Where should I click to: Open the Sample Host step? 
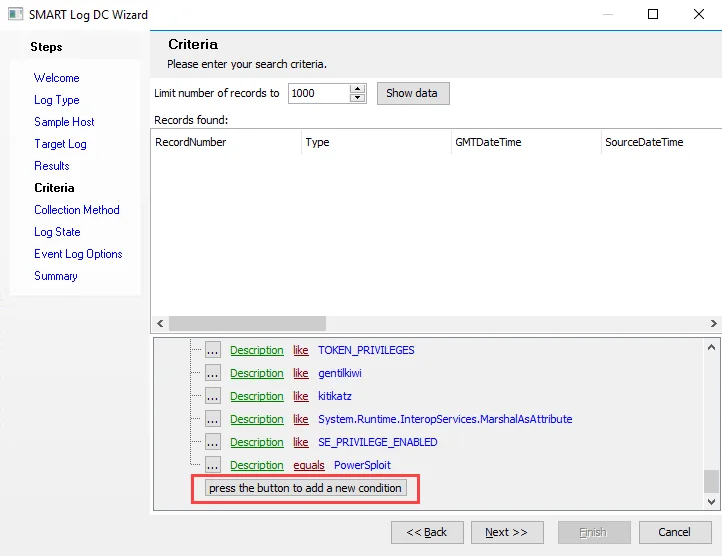(64, 122)
